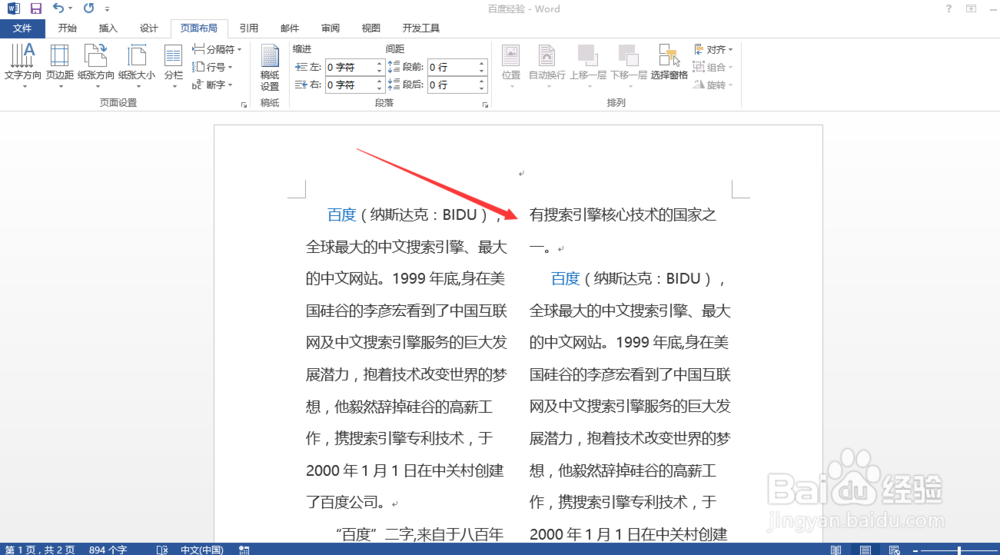
Task: Switch to the 设计 tab
Action: point(149,28)
